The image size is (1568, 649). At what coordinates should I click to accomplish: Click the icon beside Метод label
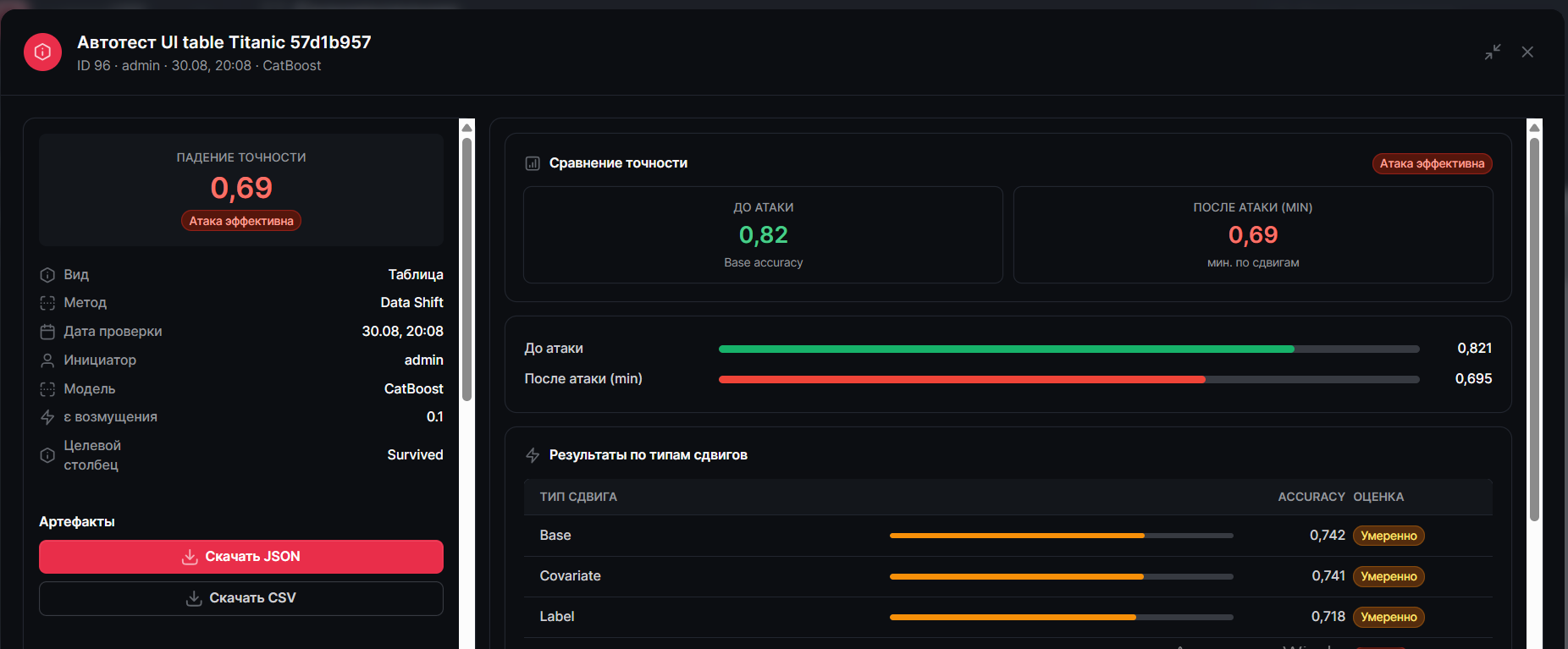47,303
